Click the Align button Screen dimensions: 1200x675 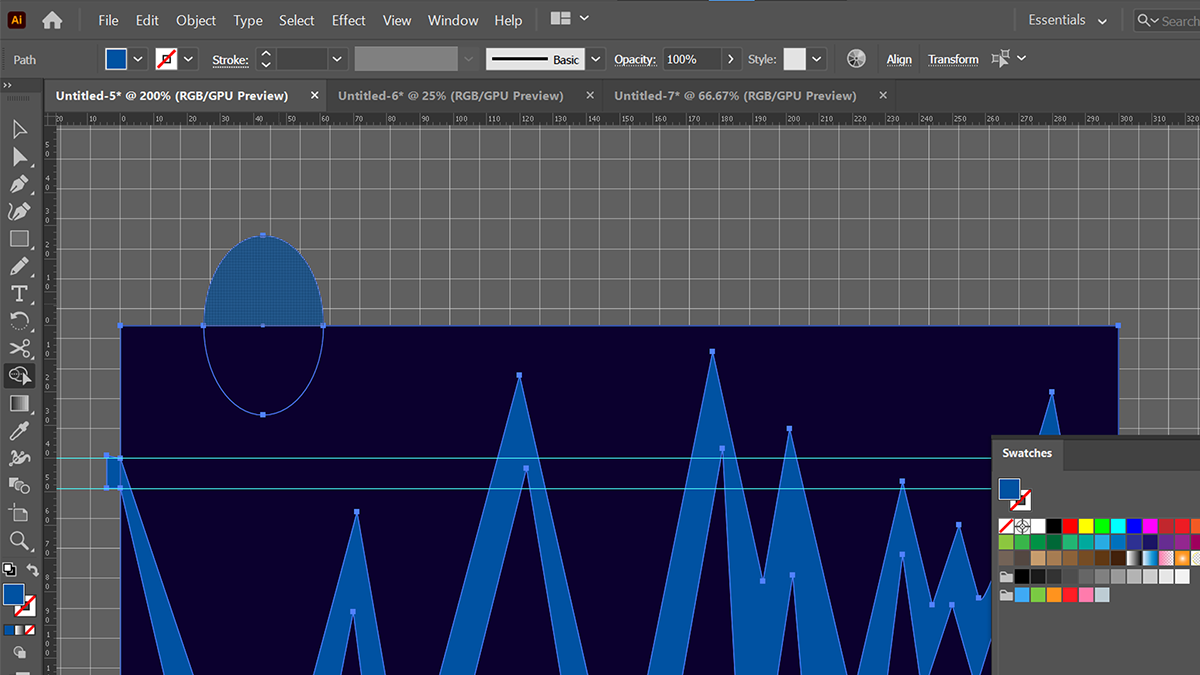pos(898,59)
